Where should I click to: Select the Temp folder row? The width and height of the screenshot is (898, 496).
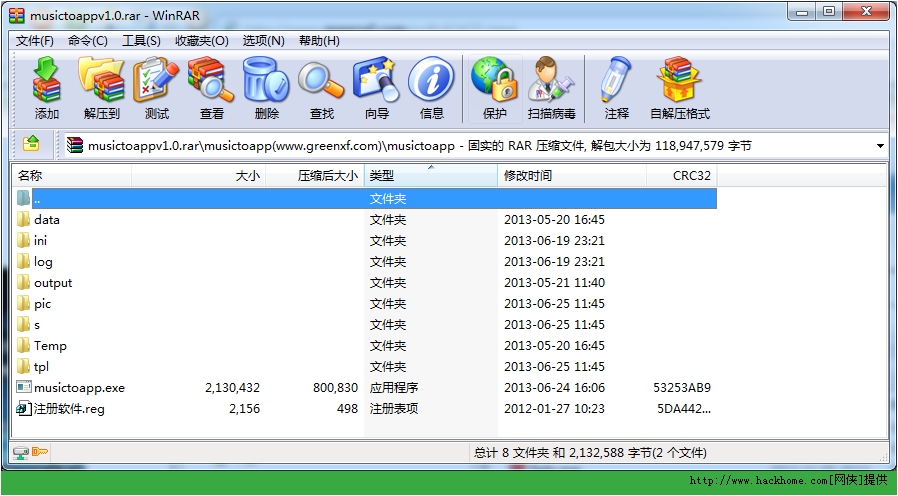pos(365,345)
